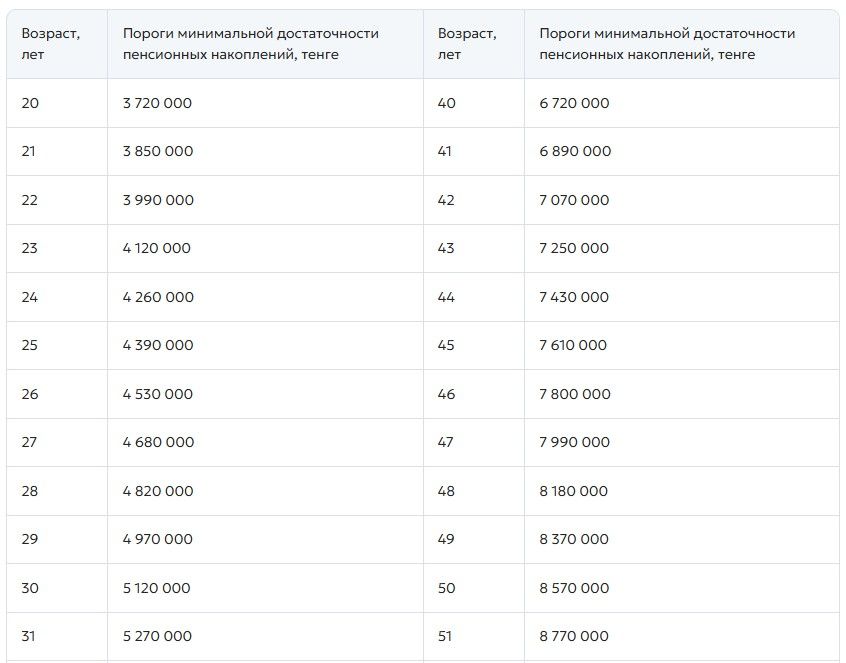Image resolution: width=846 pixels, height=663 pixels.
Task: Select the age 45 cell
Action: click(x=446, y=345)
